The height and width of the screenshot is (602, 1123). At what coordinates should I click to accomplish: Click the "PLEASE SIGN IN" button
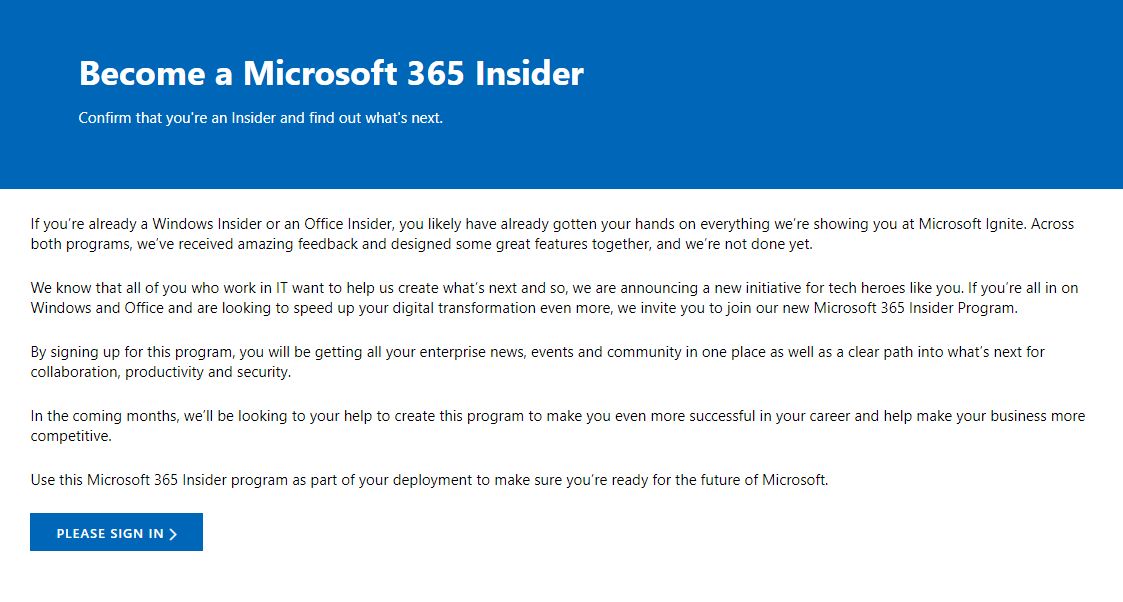coord(116,532)
